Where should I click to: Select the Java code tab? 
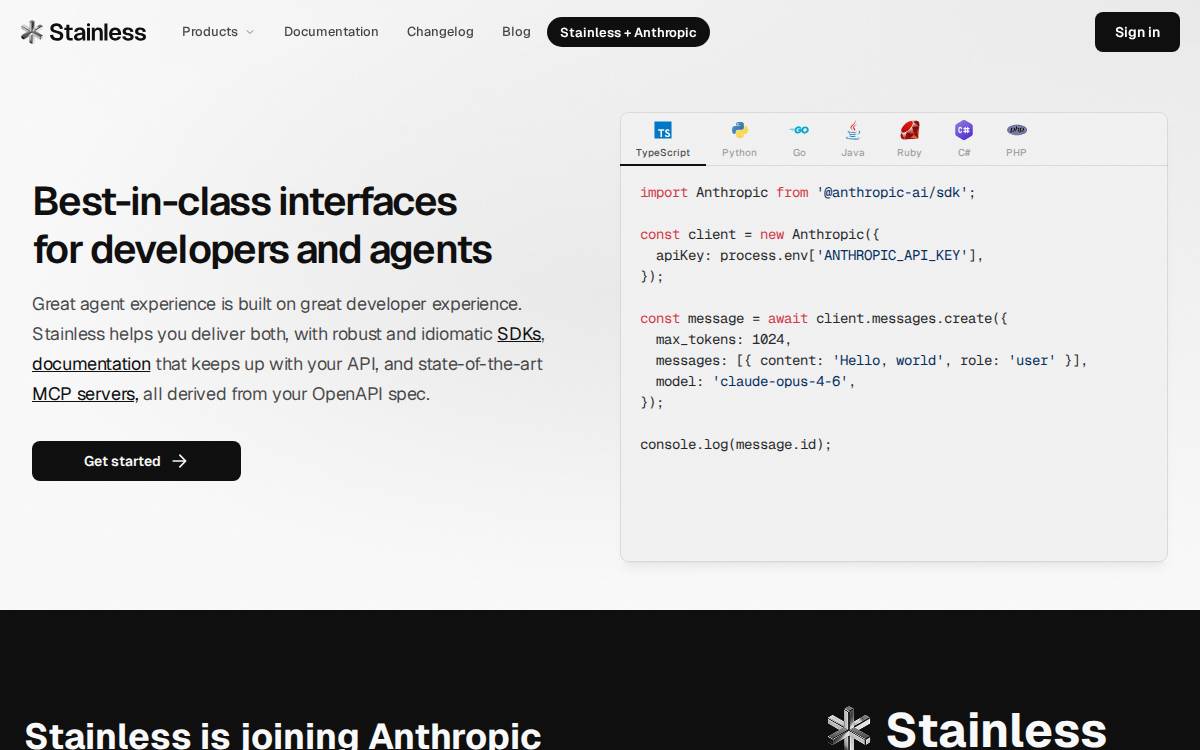coord(853,140)
